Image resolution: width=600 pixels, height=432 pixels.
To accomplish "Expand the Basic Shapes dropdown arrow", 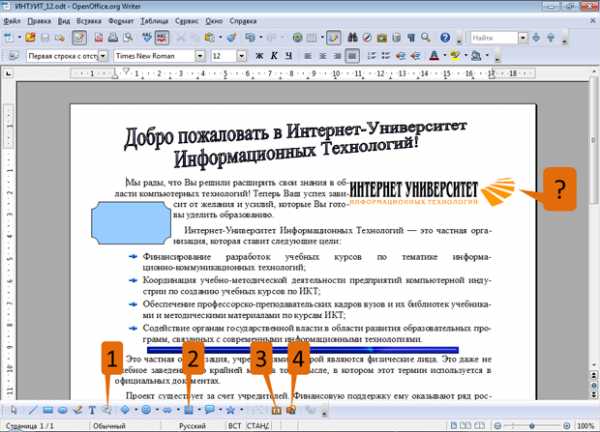I will [x=135, y=410].
